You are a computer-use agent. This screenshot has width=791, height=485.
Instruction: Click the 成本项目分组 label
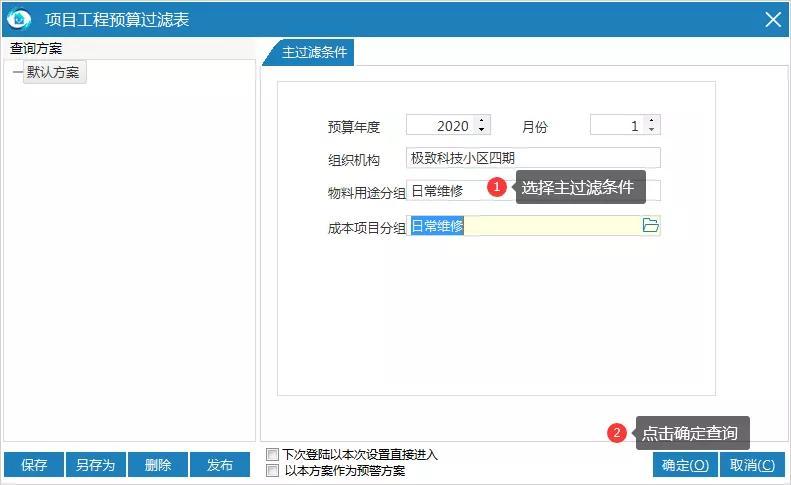pyautogui.click(x=367, y=228)
